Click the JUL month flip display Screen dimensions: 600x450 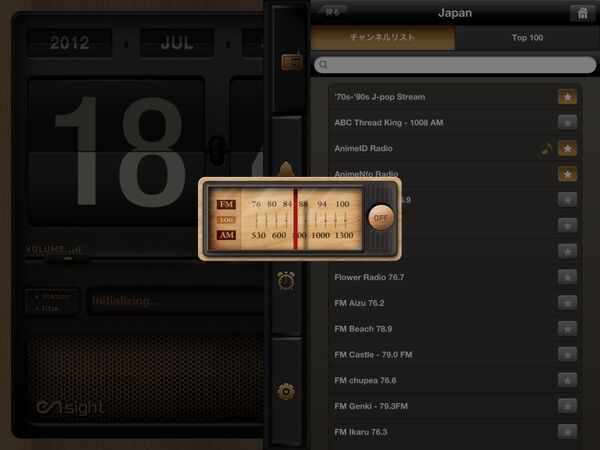coord(177,43)
